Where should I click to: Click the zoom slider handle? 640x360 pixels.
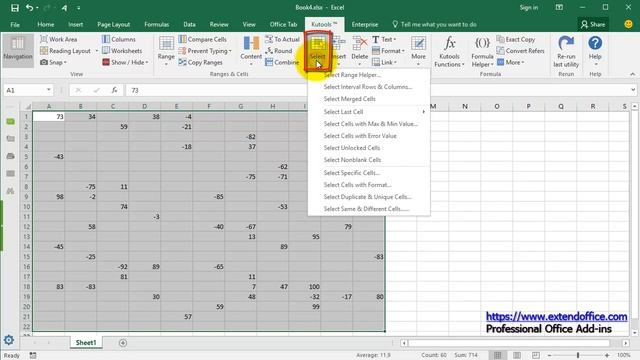coord(578,355)
